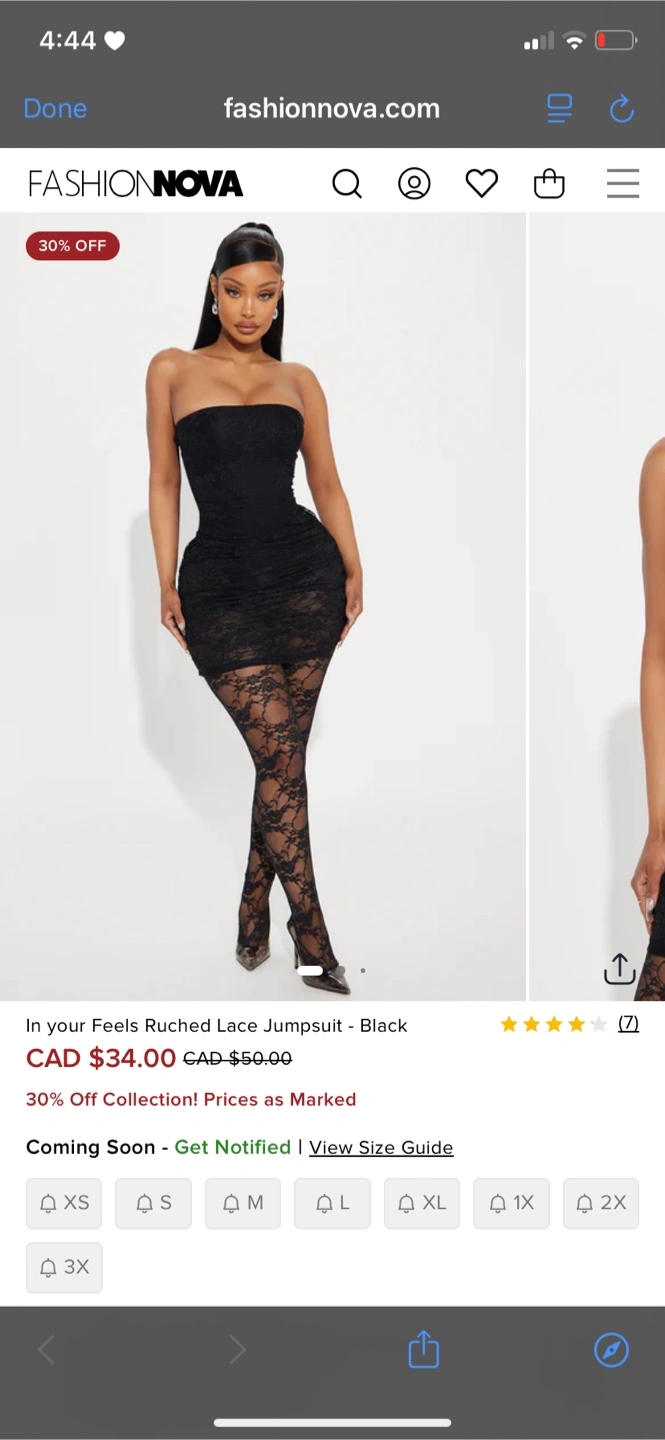Open the shopping bag icon
Screen dimensions: 665x1440
(549, 184)
